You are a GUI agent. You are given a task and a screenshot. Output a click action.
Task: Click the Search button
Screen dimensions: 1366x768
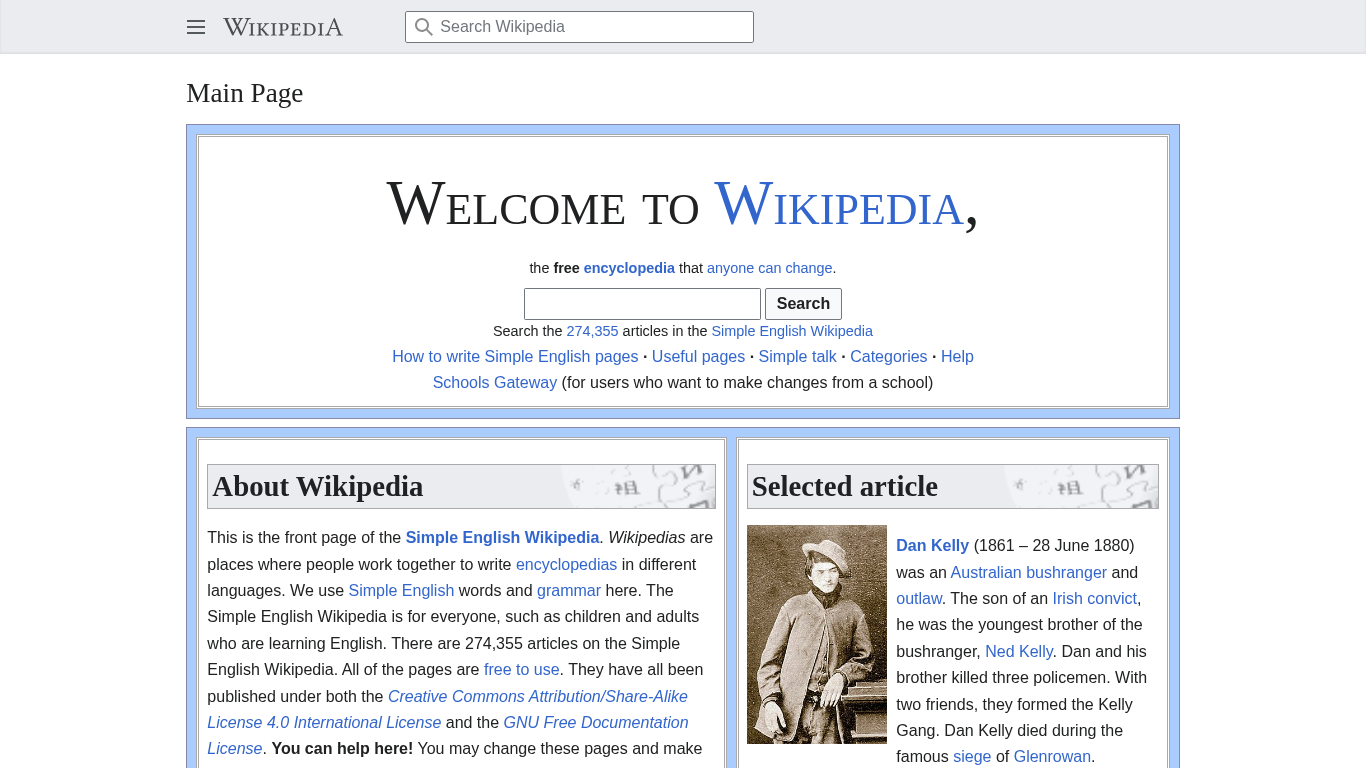point(803,304)
